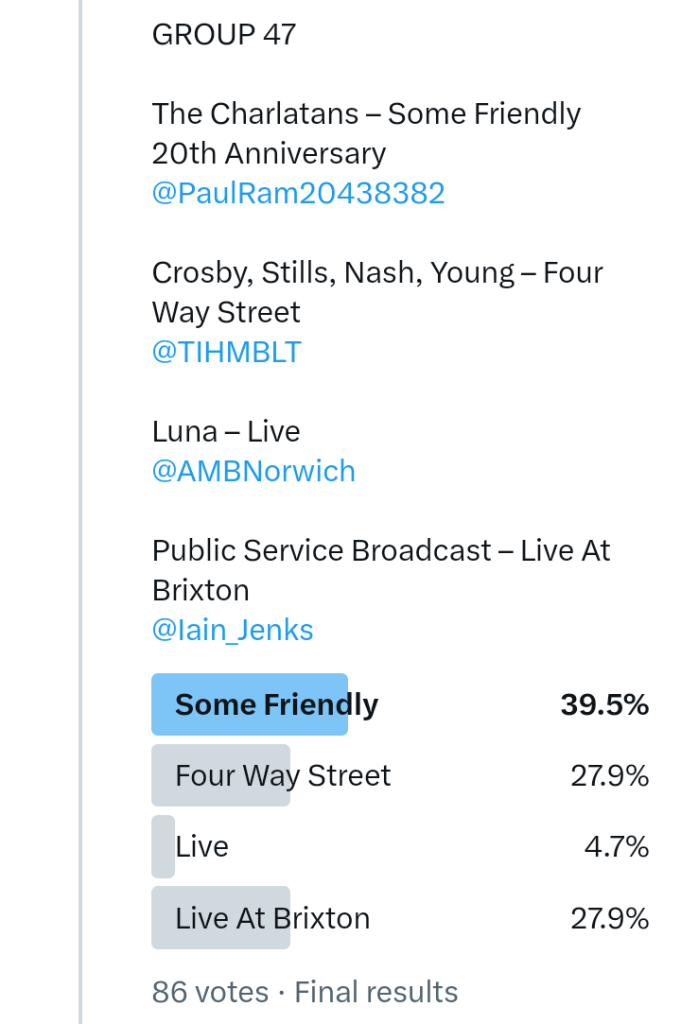The height and width of the screenshot is (1024, 681).
Task: Click the vertical thread line at left
Action: pyautogui.click(x=82, y=500)
